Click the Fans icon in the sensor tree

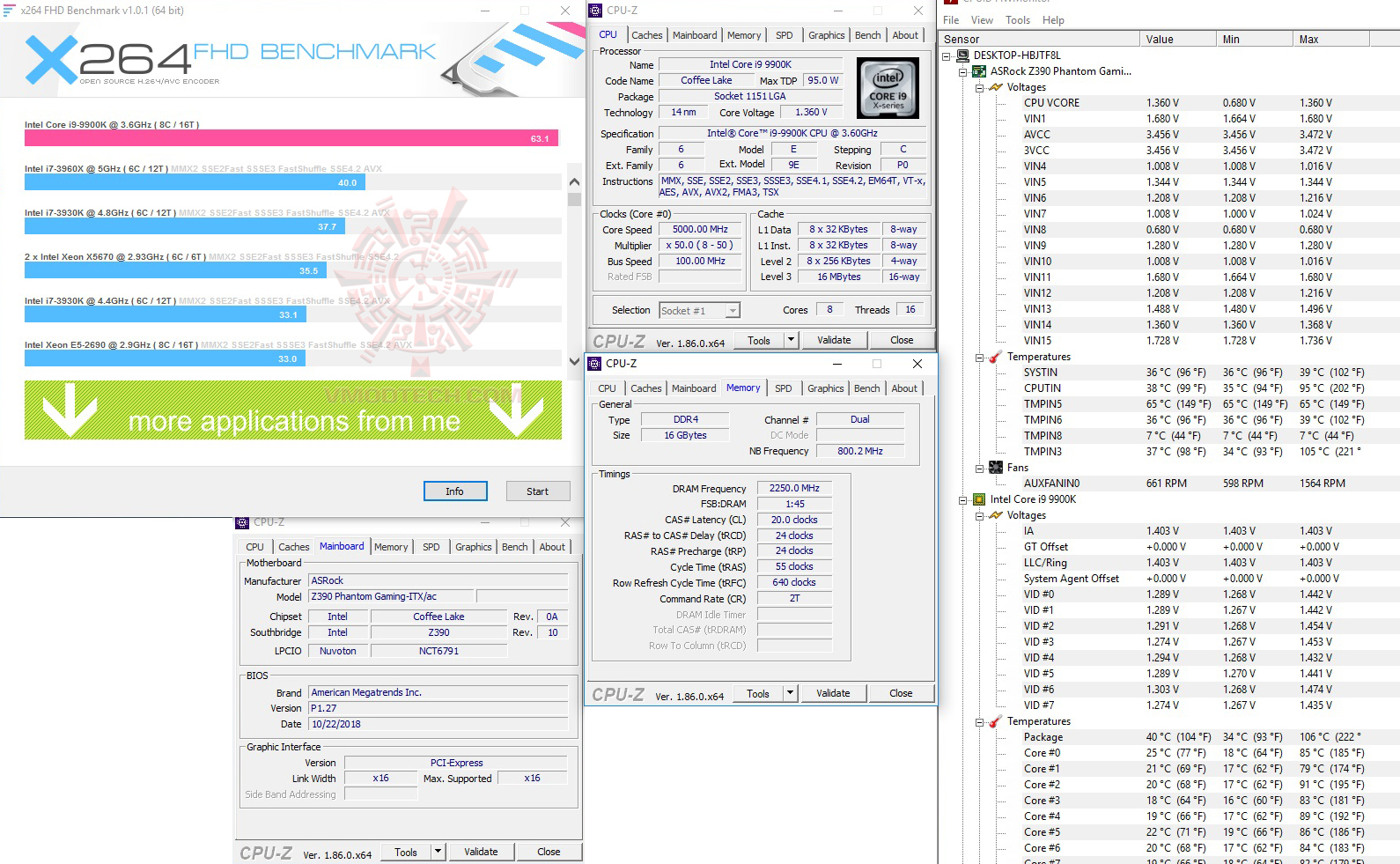(x=996, y=468)
